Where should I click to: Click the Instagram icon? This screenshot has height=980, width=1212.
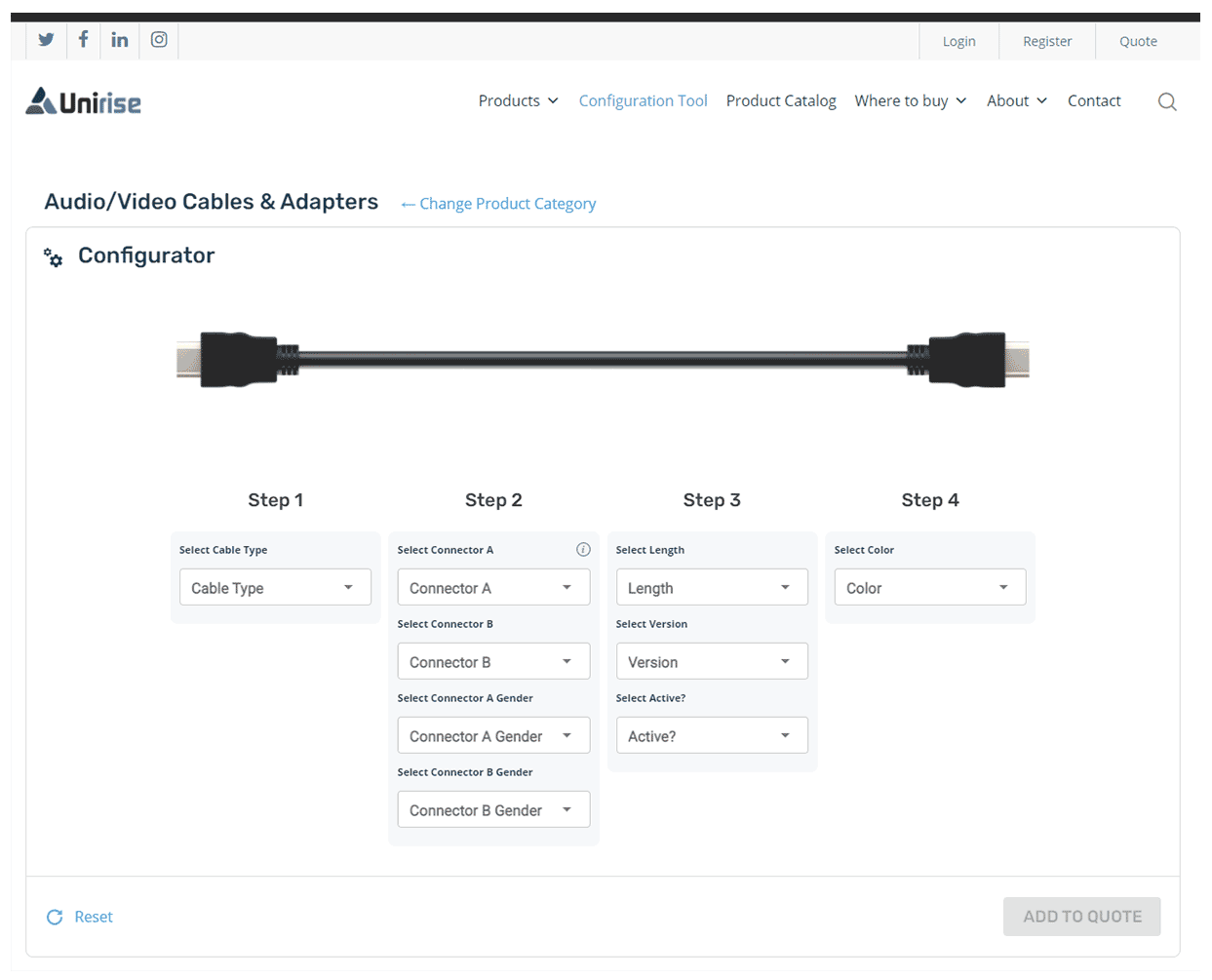click(159, 40)
